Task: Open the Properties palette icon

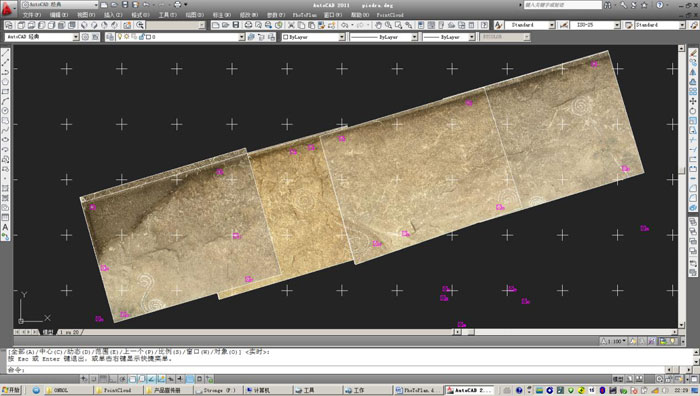Action: coord(421,25)
